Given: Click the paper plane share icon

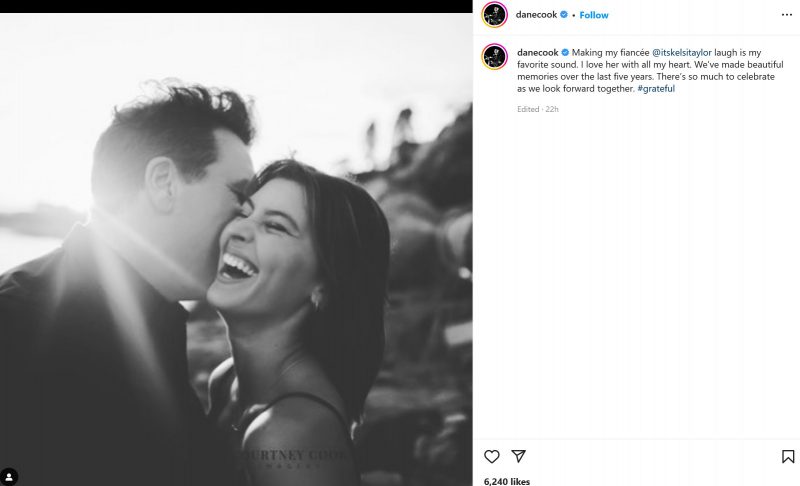Looking at the screenshot, I should [x=519, y=456].
